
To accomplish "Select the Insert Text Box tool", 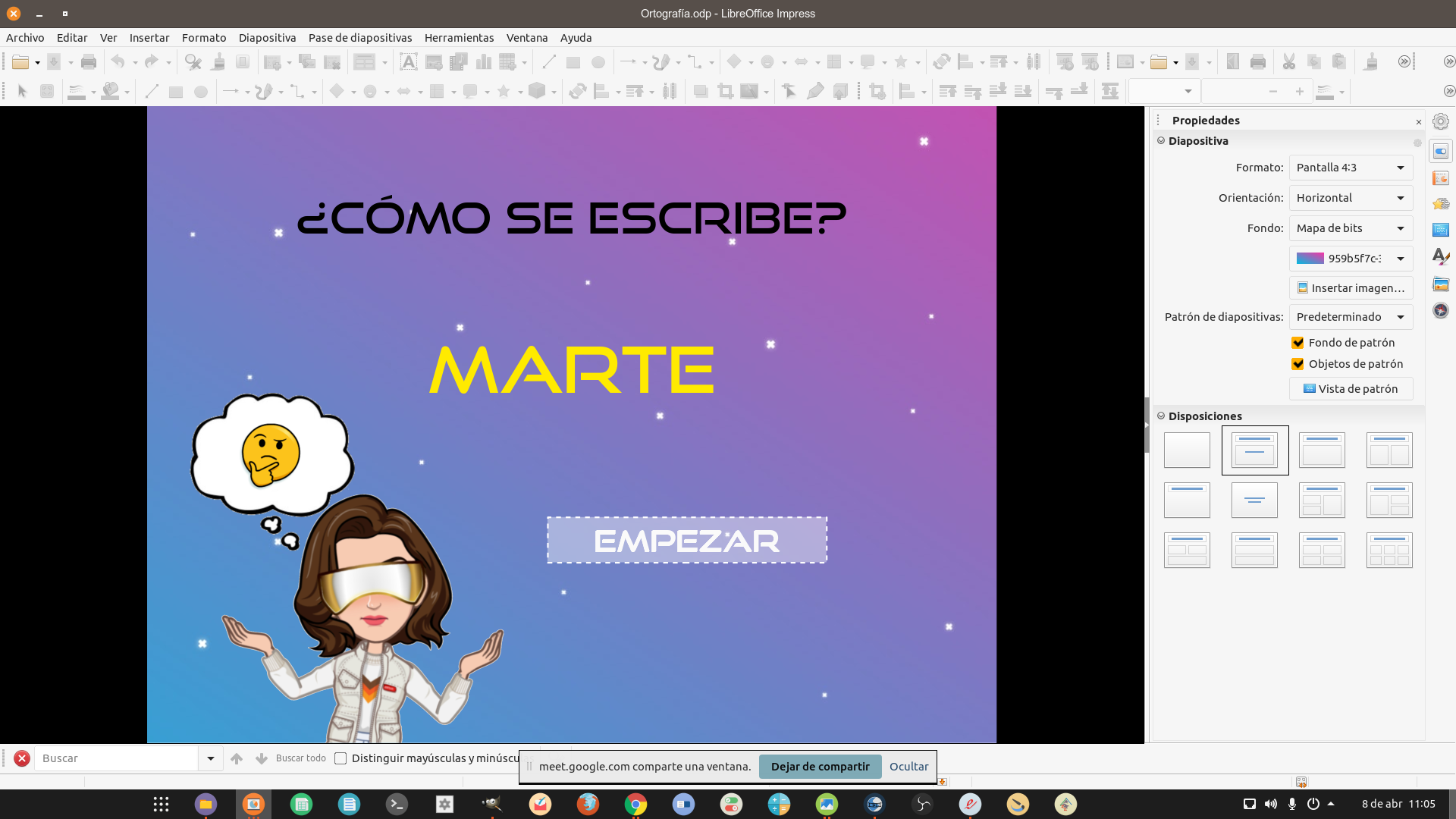I will point(408,62).
